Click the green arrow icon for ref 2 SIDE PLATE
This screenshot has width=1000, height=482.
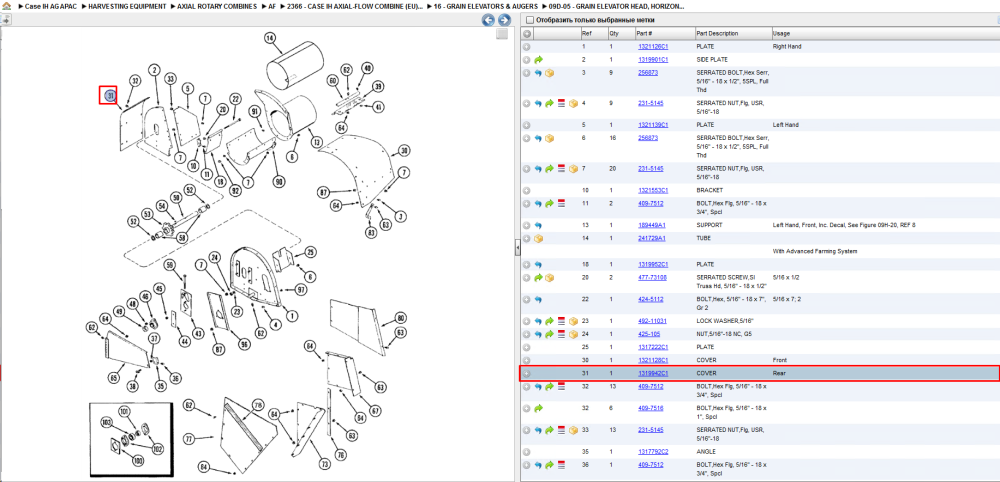click(538, 60)
